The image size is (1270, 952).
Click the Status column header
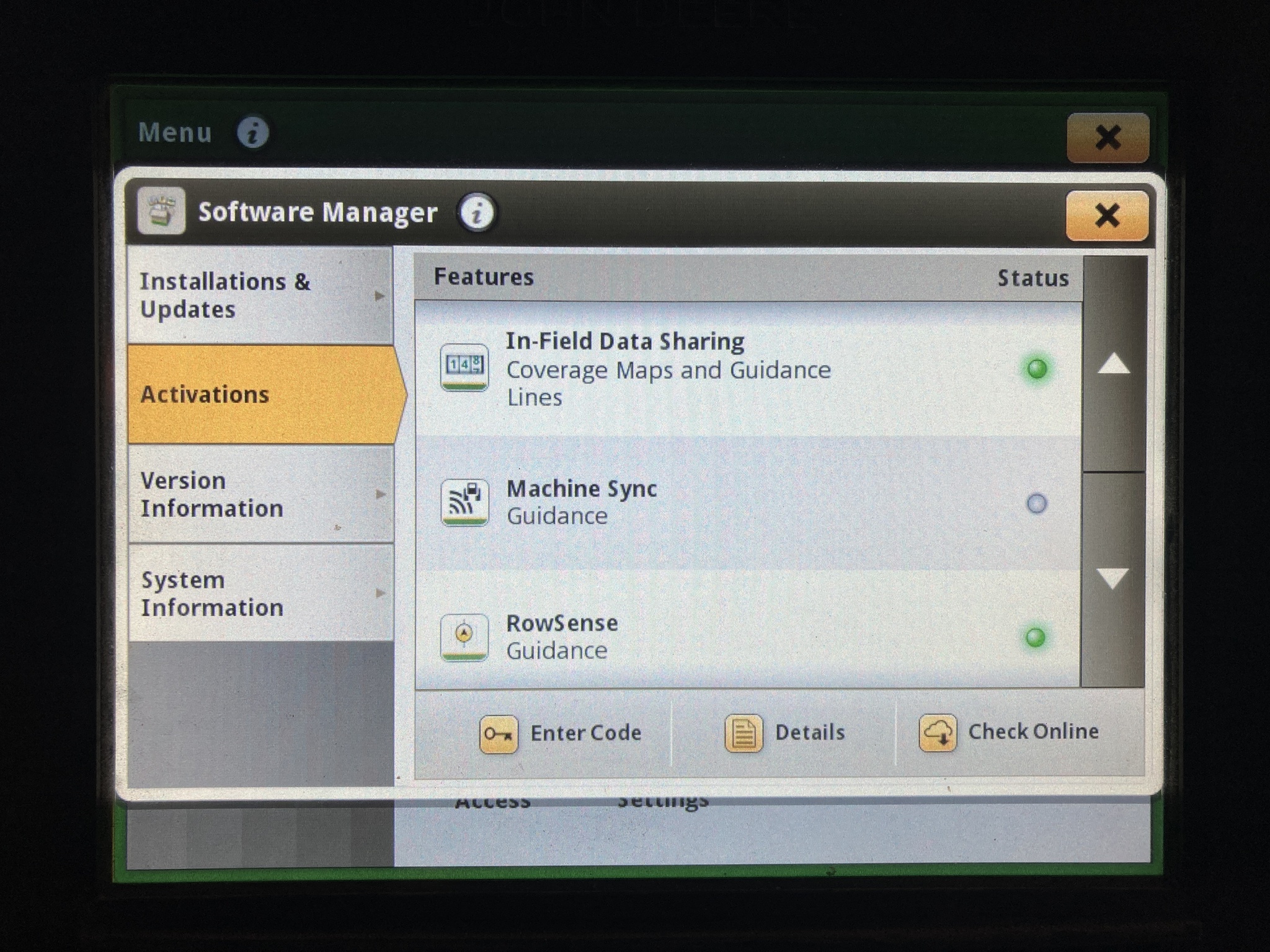coord(1033,278)
